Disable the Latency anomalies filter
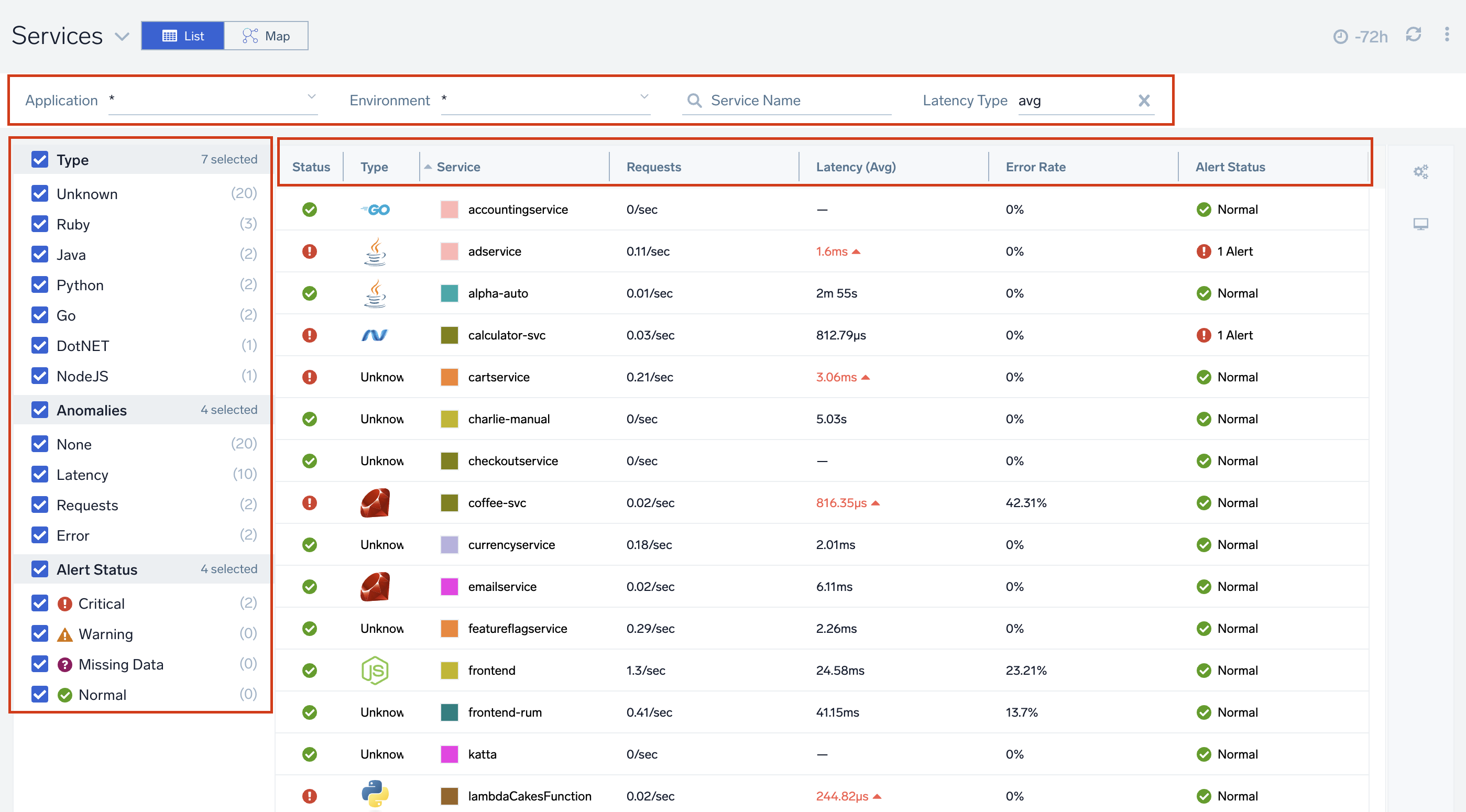Image resolution: width=1466 pixels, height=812 pixels. [x=39, y=474]
